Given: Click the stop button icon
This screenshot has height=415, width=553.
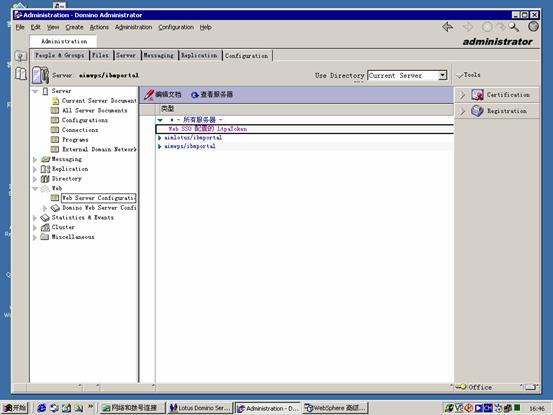Looking at the screenshot, I should pos(487,27).
